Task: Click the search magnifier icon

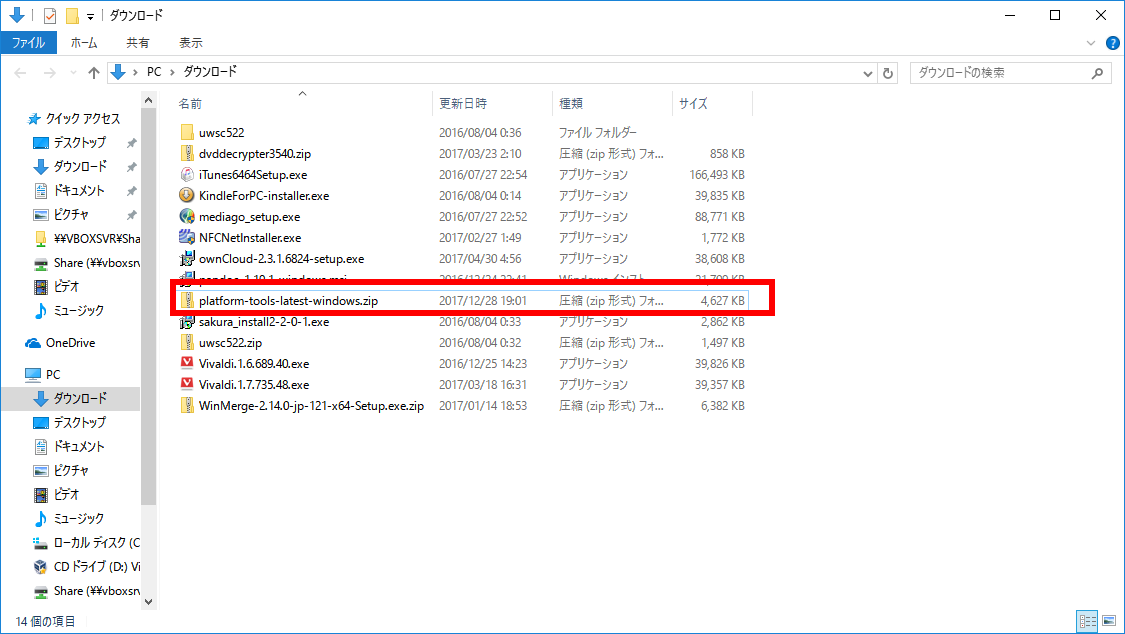Action: point(1097,72)
